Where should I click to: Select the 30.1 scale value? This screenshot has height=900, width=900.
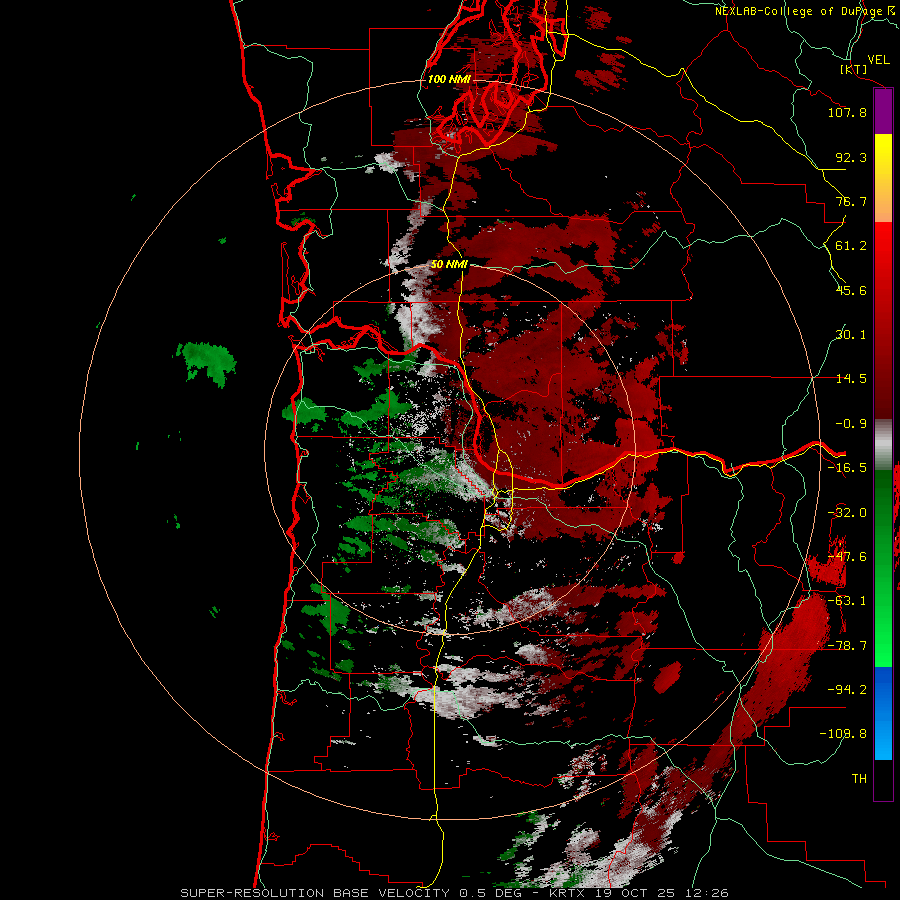click(851, 335)
